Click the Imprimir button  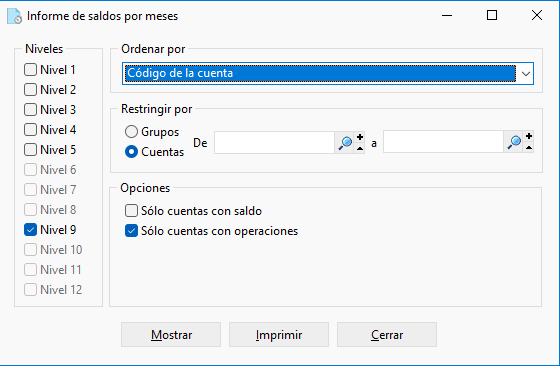pyautogui.click(x=279, y=335)
